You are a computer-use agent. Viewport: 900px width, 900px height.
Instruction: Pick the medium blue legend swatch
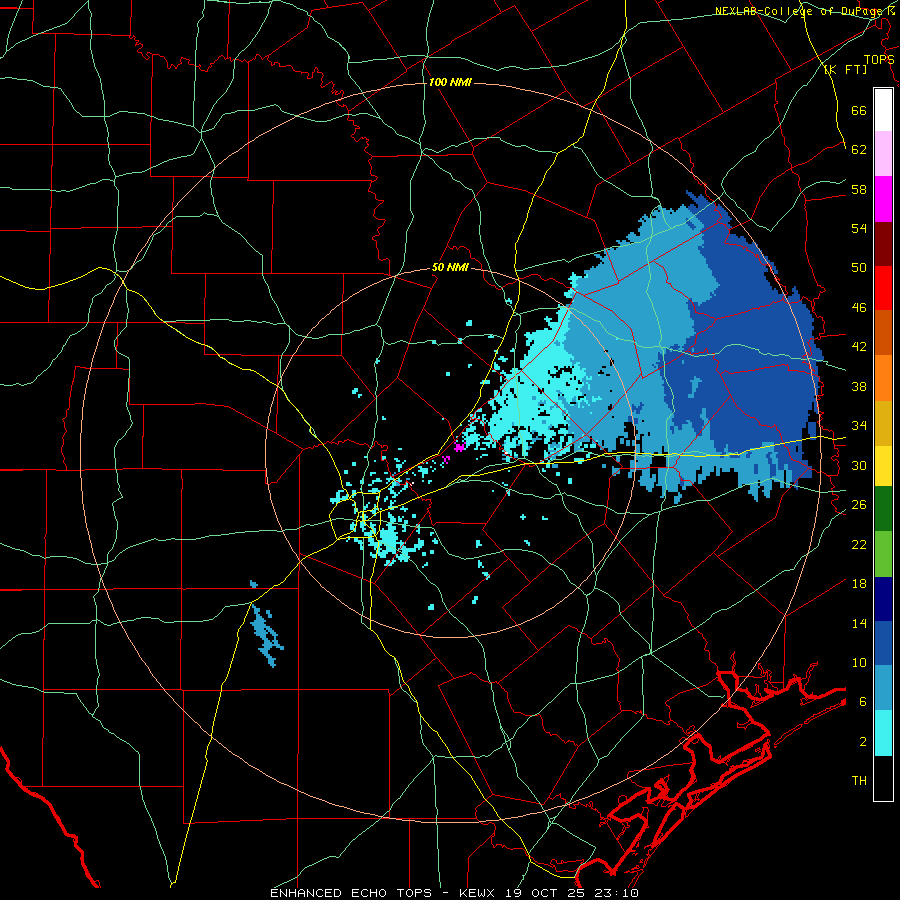pyautogui.click(x=883, y=643)
